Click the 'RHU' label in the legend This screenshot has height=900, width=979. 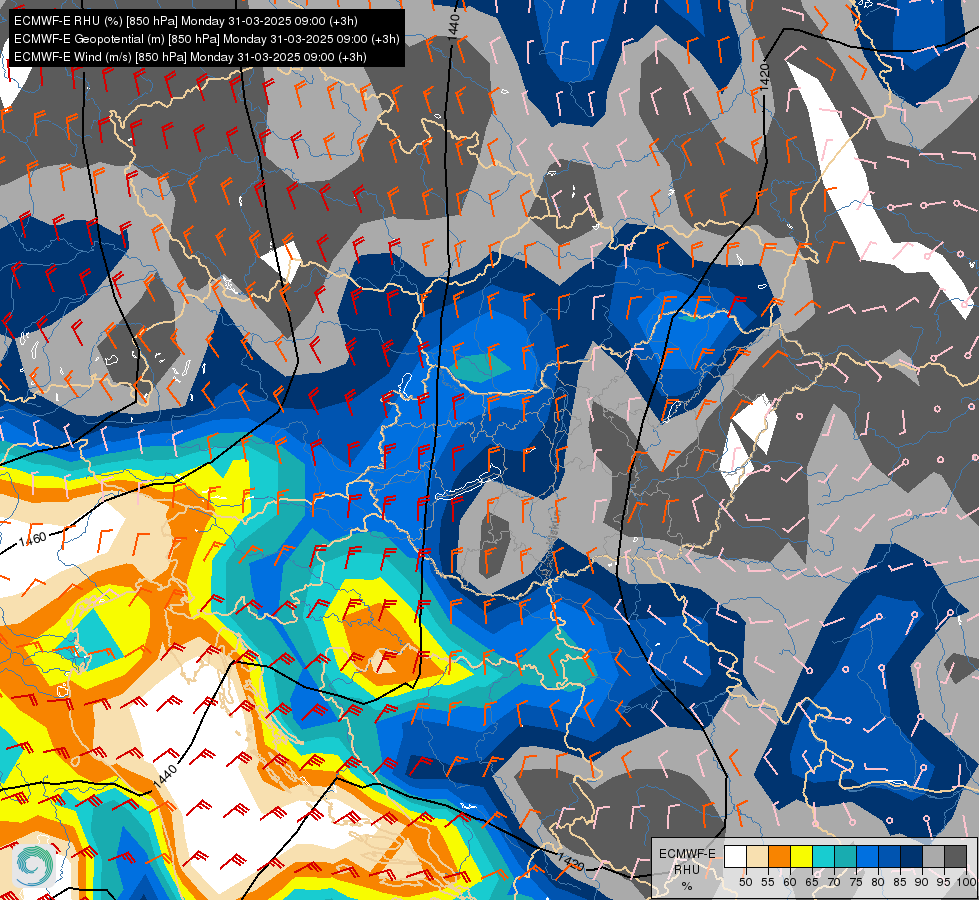(x=687, y=869)
